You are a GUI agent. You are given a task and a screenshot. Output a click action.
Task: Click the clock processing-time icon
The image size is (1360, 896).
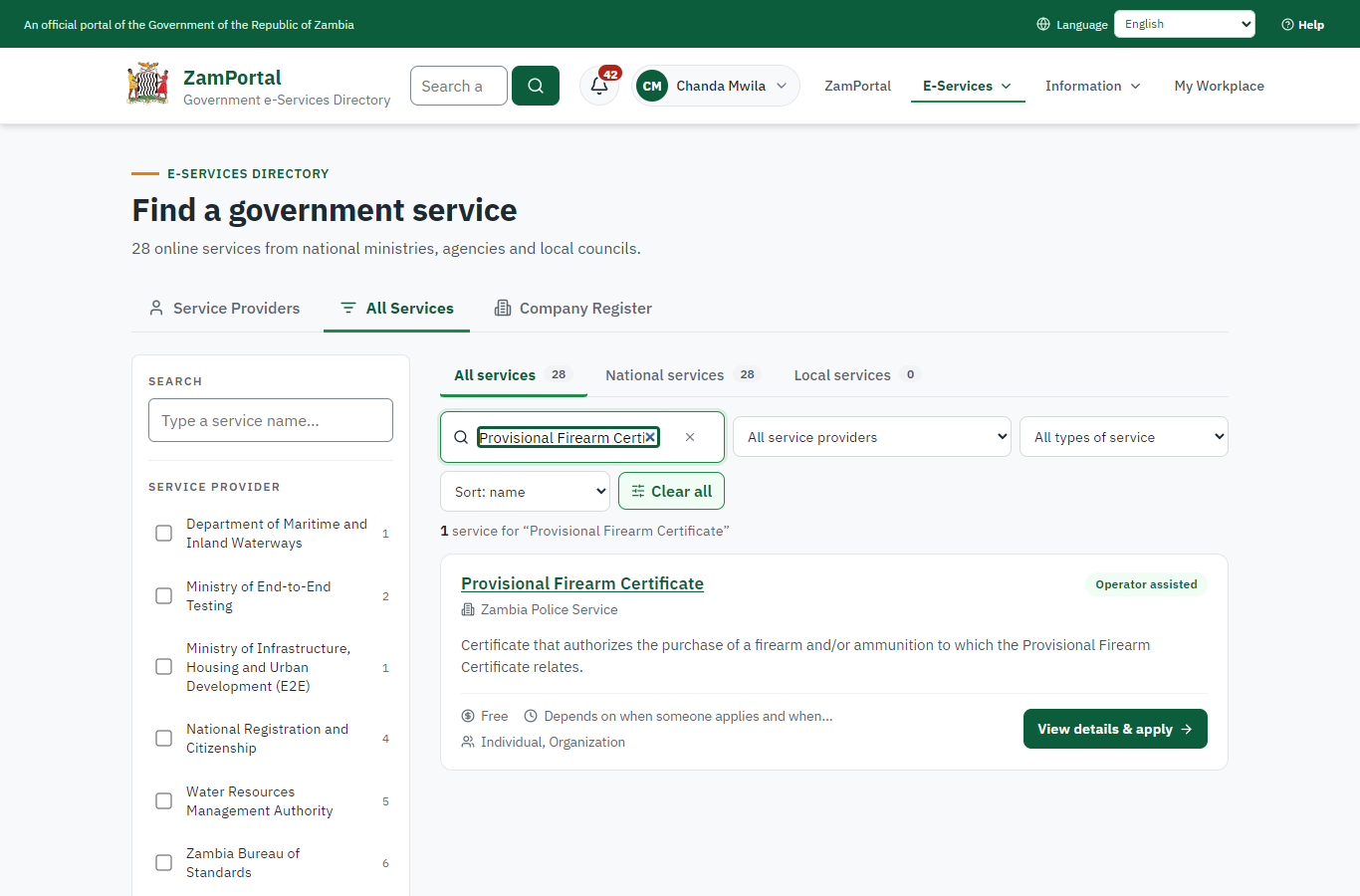pyautogui.click(x=531, y=716)
